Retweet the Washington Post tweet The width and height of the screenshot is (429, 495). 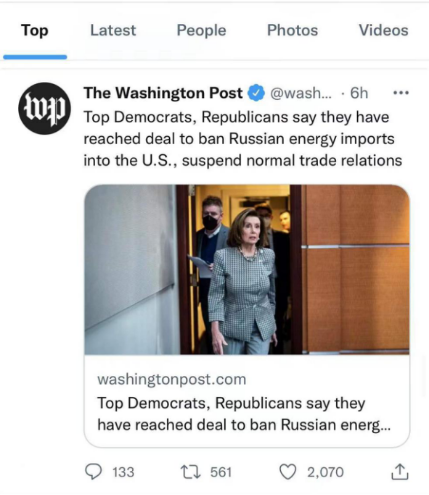190,472
